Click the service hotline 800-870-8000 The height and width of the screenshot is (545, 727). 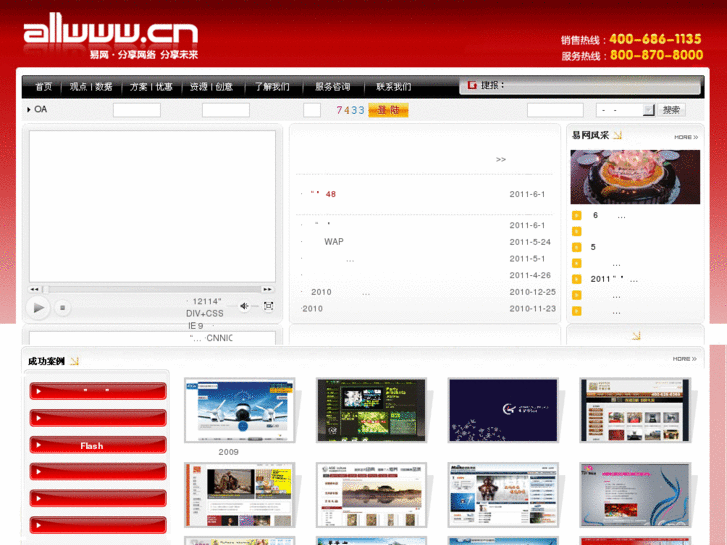coord(657,55)
